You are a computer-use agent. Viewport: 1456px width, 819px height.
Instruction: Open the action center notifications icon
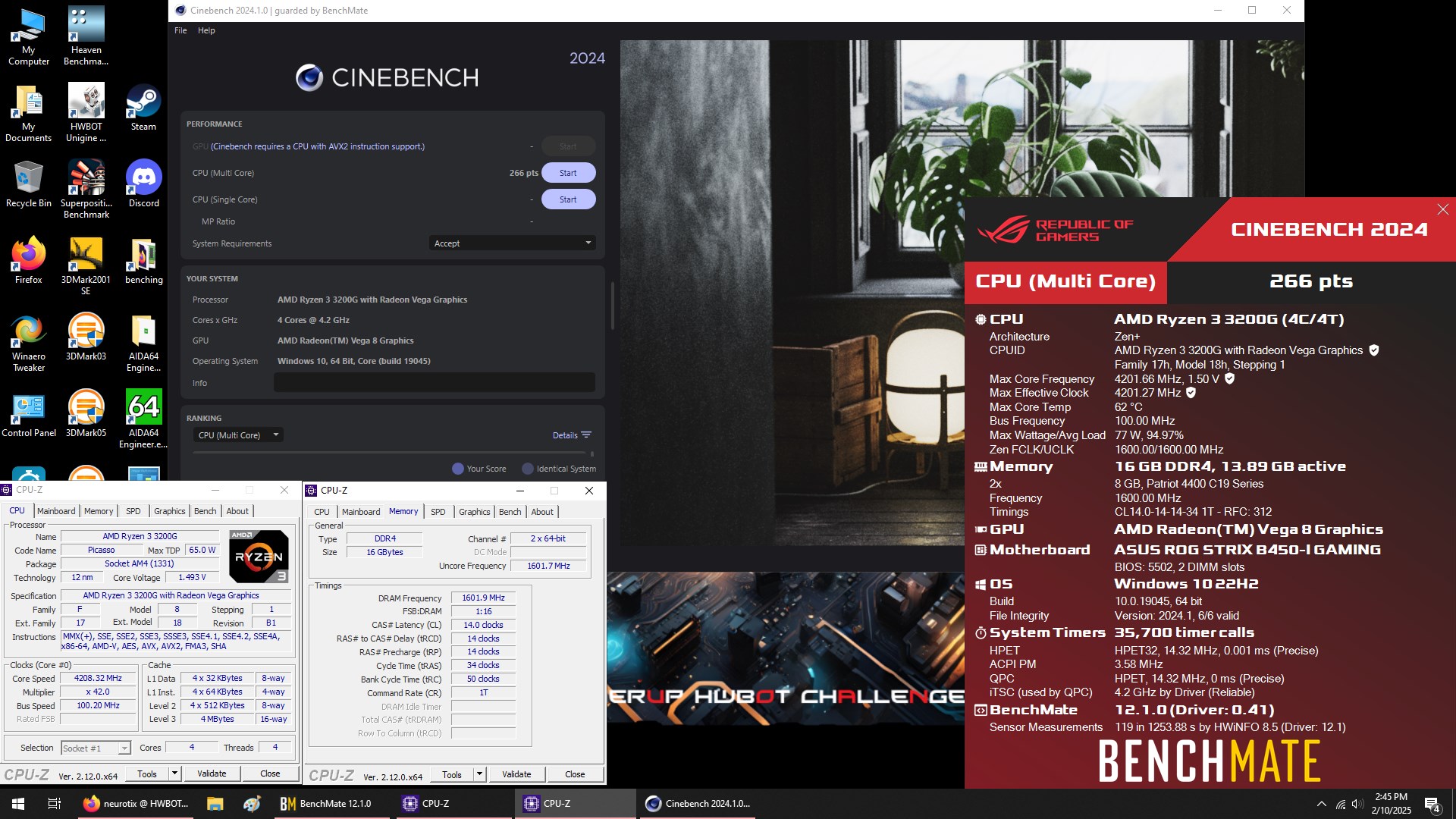point(1432,804)
